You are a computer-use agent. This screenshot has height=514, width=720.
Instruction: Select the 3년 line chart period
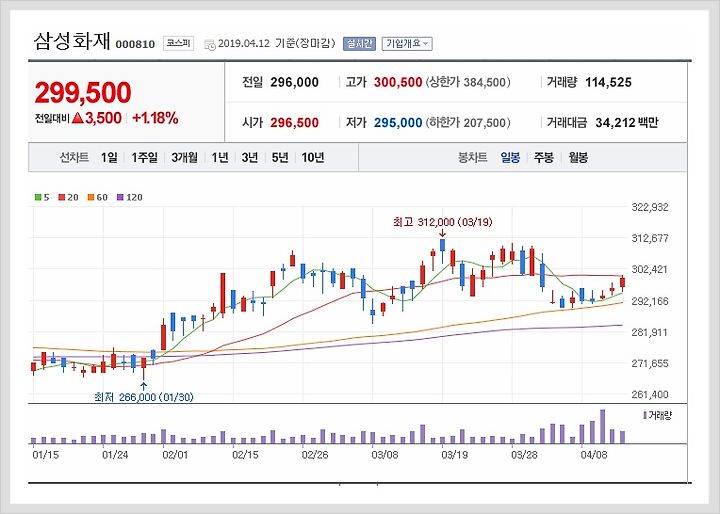pos(250,158)
